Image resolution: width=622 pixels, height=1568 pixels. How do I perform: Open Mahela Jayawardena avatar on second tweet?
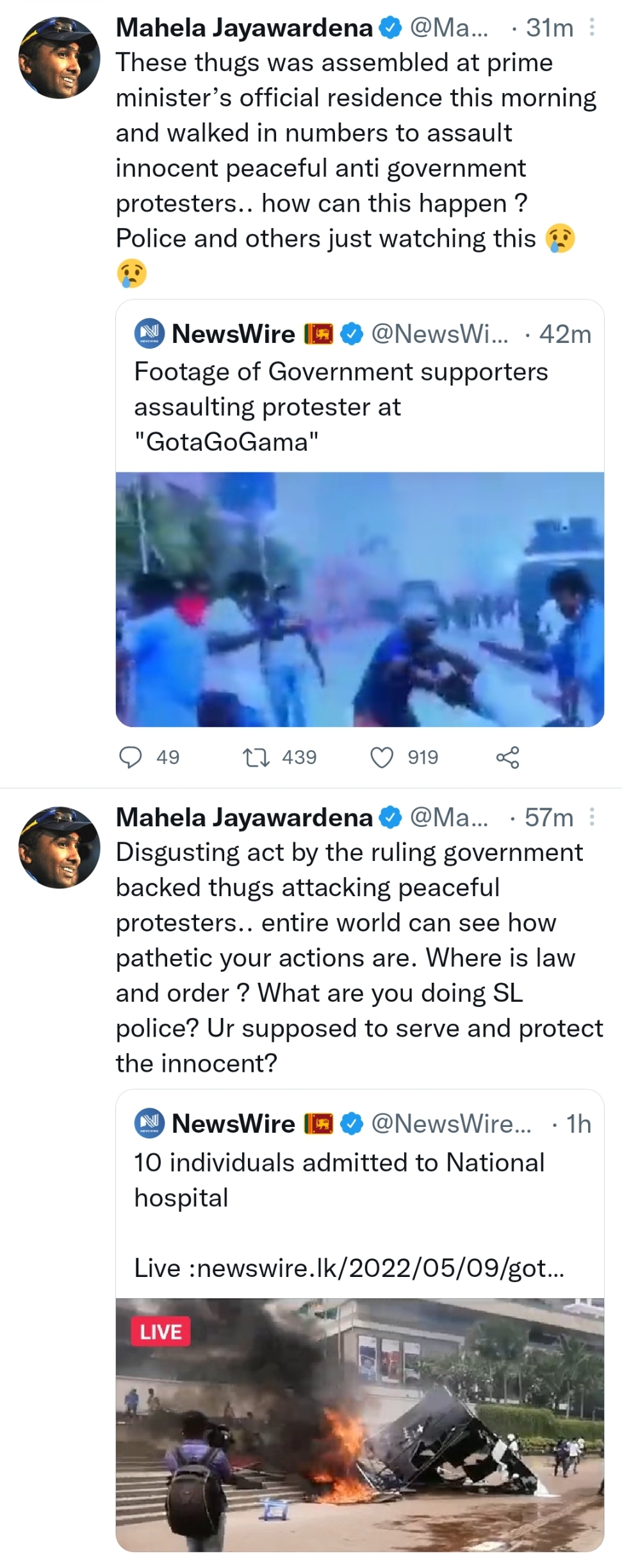click(x=59, y=847)
